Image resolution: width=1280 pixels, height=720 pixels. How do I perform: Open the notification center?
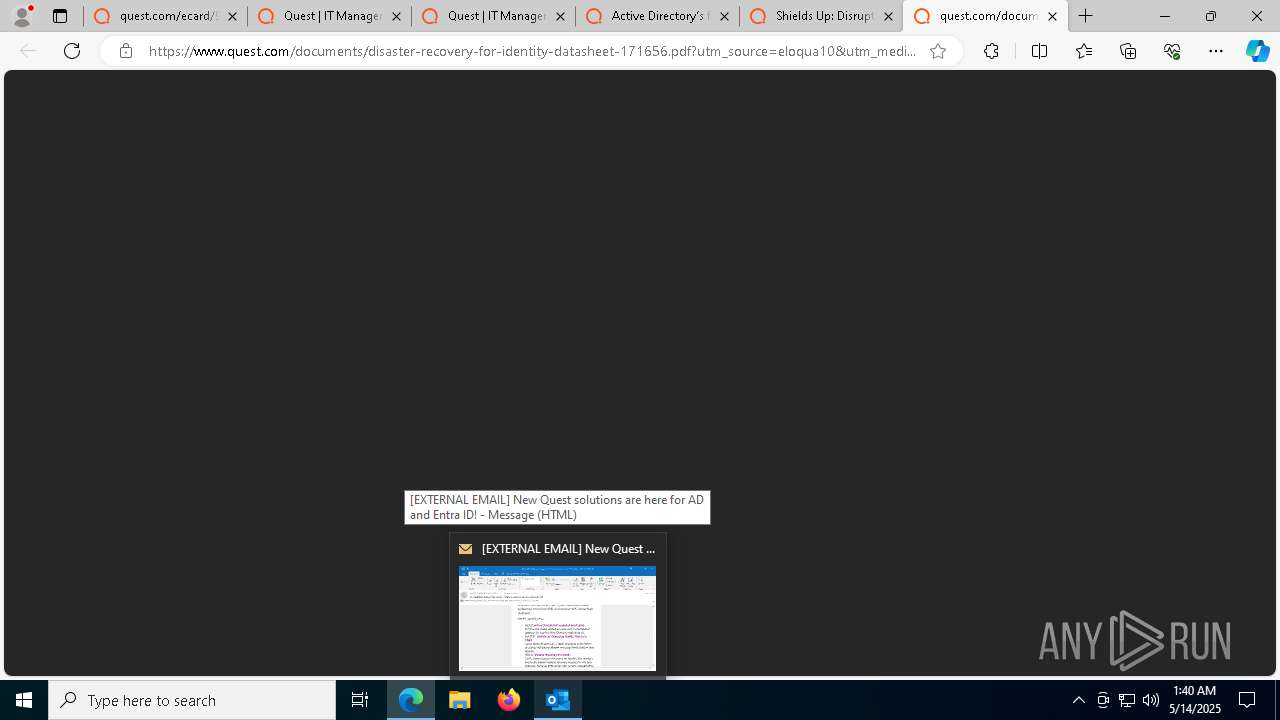click(1247, 700)
